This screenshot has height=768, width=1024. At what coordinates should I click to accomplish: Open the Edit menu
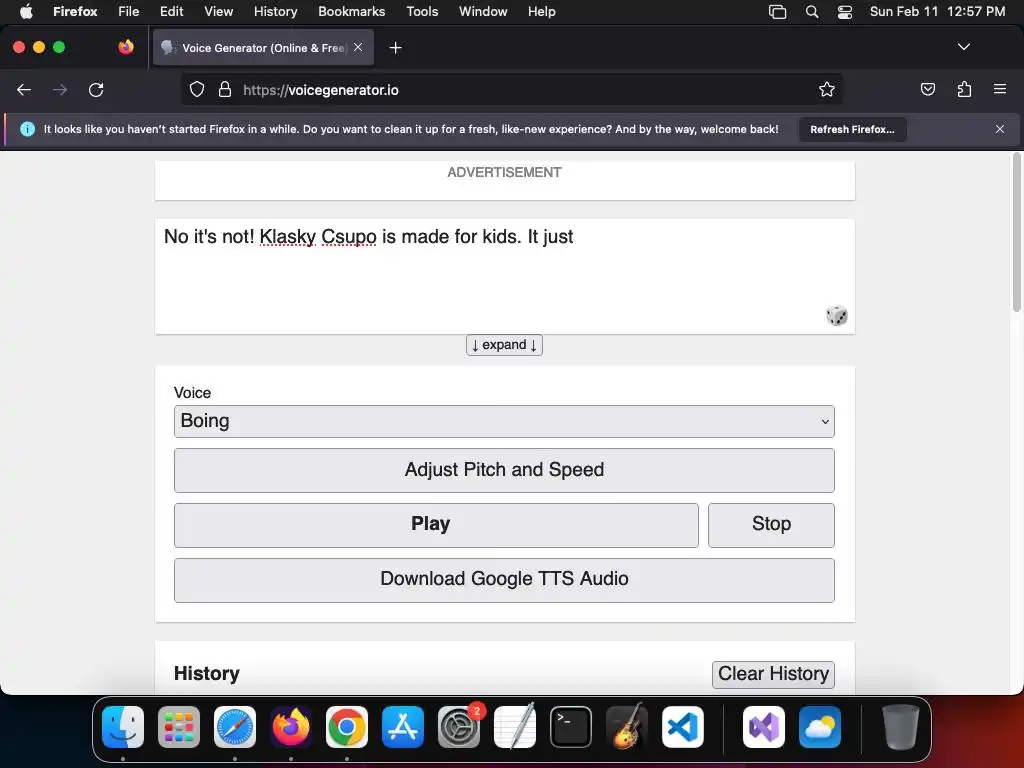(172, 12)
